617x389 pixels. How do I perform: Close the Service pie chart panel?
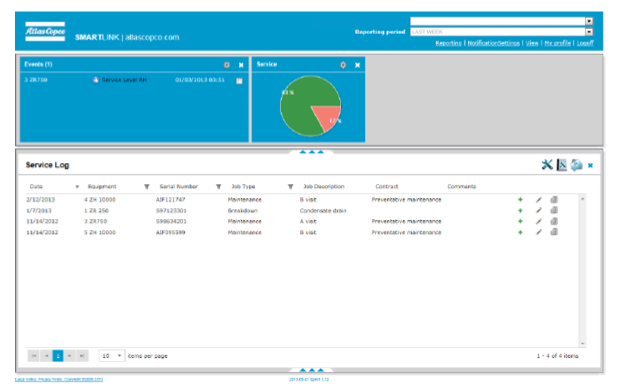pos(357,65)
